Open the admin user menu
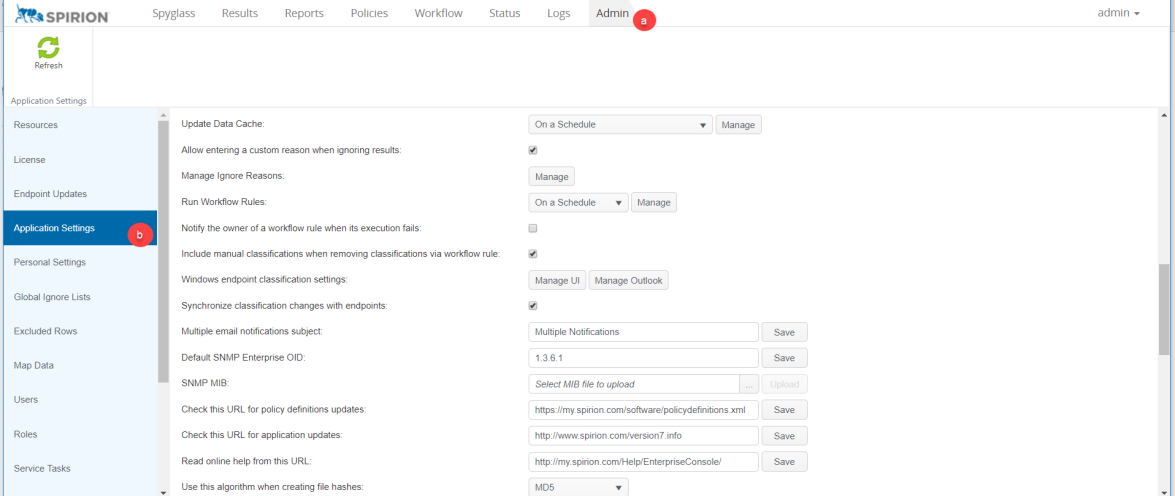Screen dimensions: 1175x496 point(1118,13)
